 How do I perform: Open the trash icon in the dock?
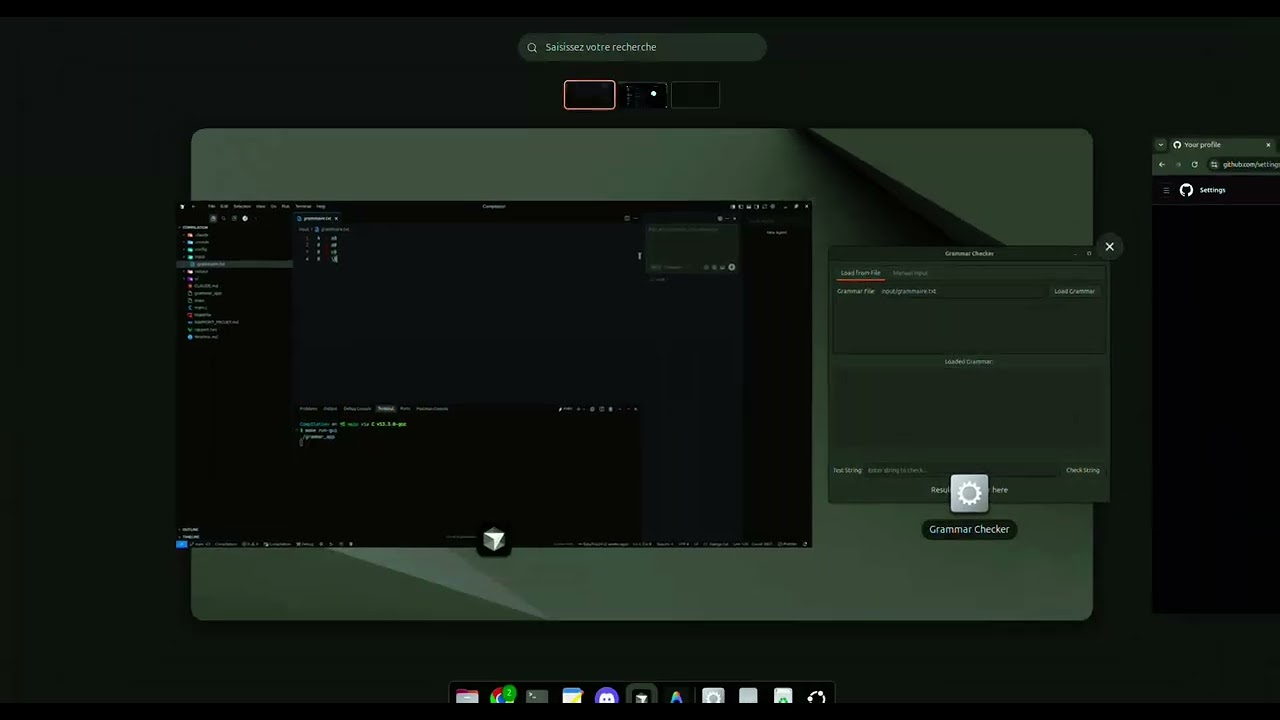(x=783, y=697)
